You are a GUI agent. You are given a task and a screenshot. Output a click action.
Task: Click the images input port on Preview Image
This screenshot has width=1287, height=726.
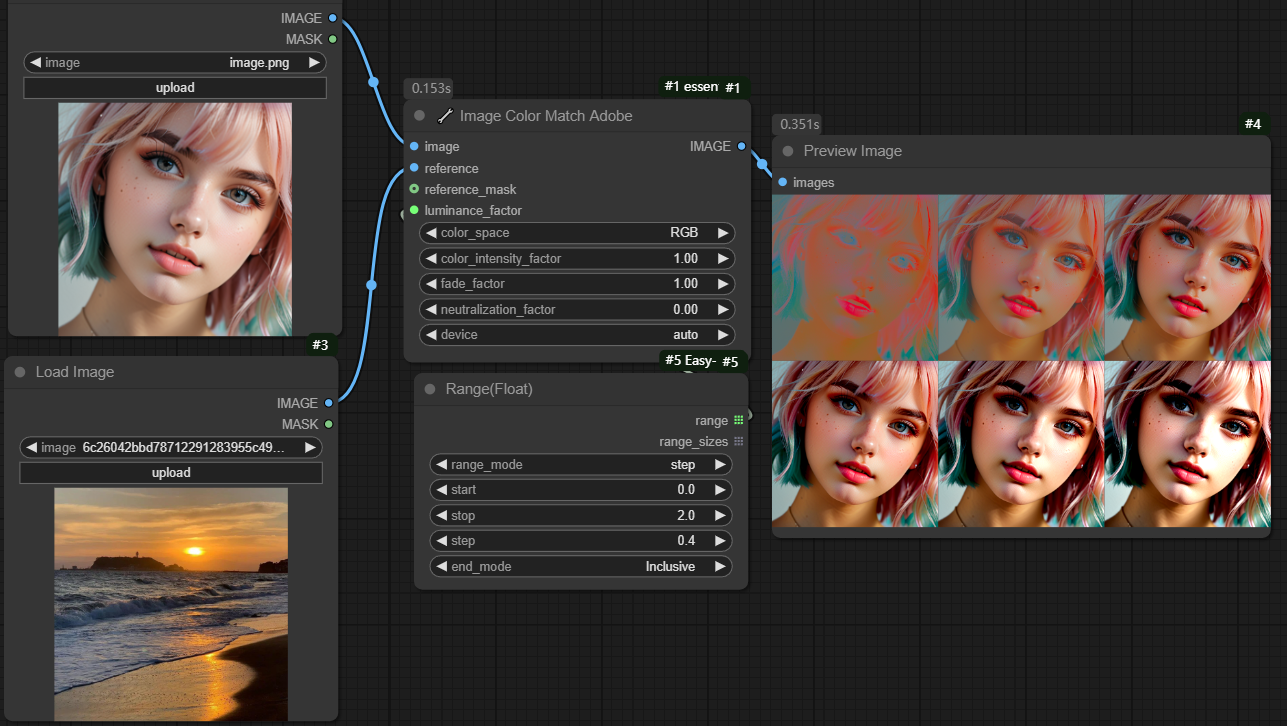click(783, 183)
